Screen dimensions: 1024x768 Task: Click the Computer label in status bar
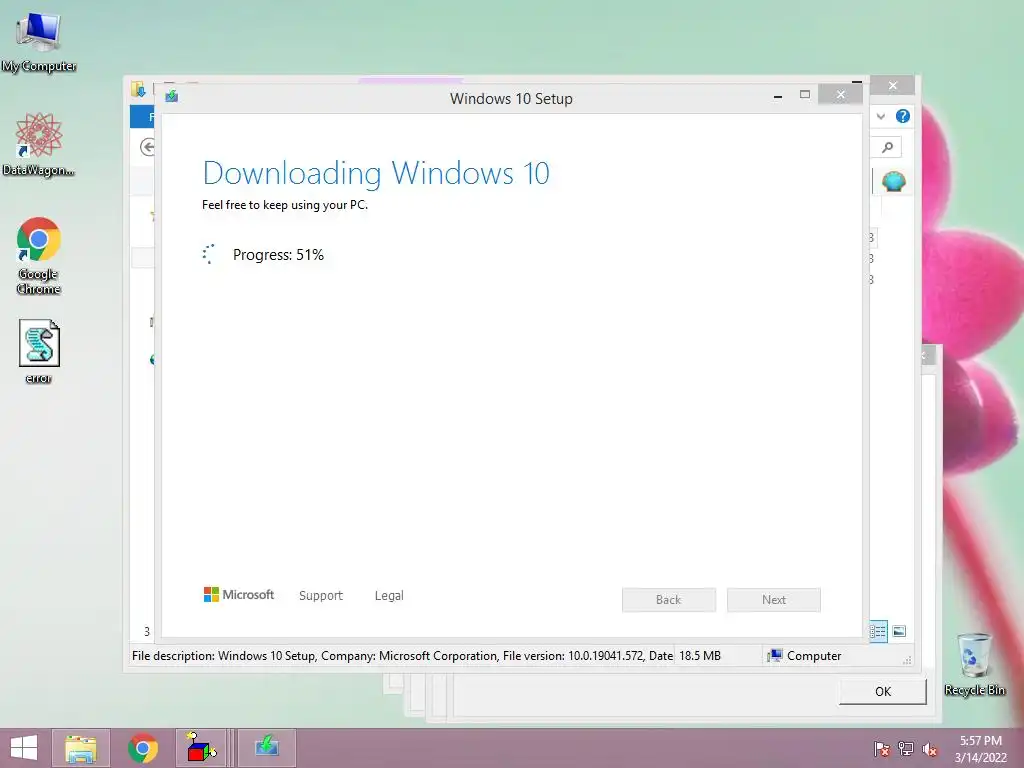[814, 656]
